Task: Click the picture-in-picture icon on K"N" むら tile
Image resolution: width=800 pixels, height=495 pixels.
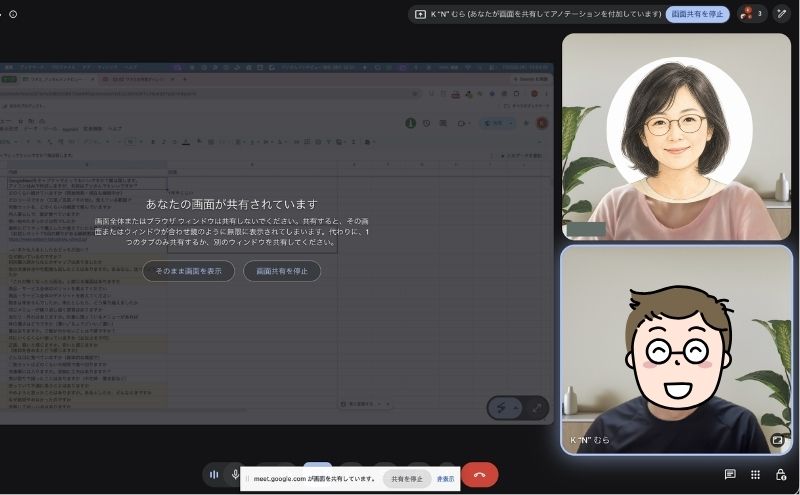Action: coord(777,440)
